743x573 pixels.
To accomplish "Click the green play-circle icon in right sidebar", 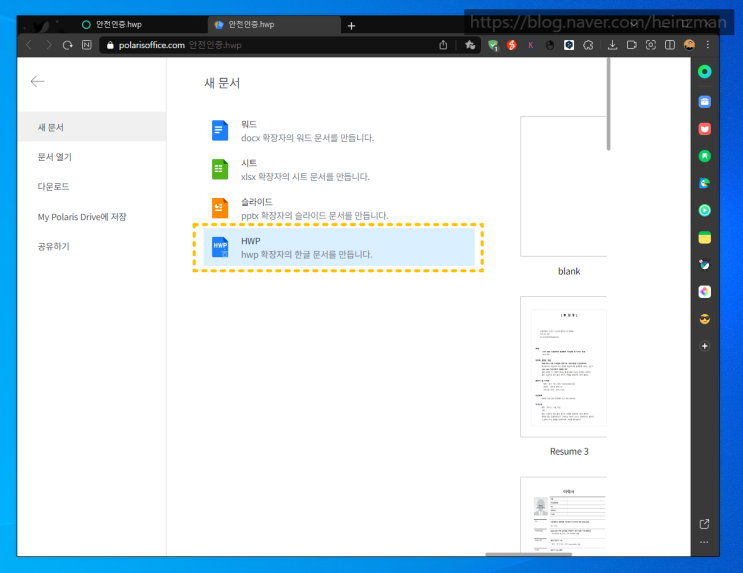I will pyautogui.click(x=705, y=210).
